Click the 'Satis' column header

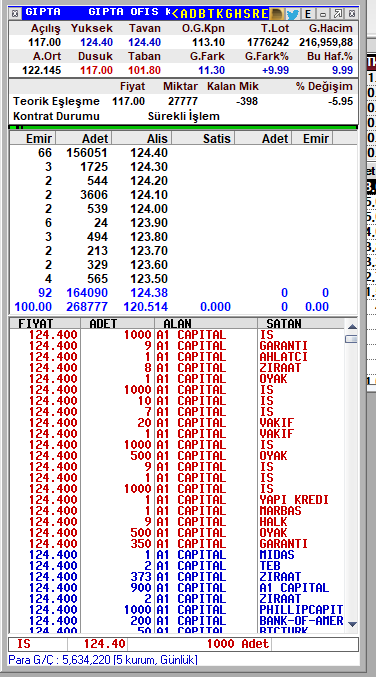[x=203, y=138]
